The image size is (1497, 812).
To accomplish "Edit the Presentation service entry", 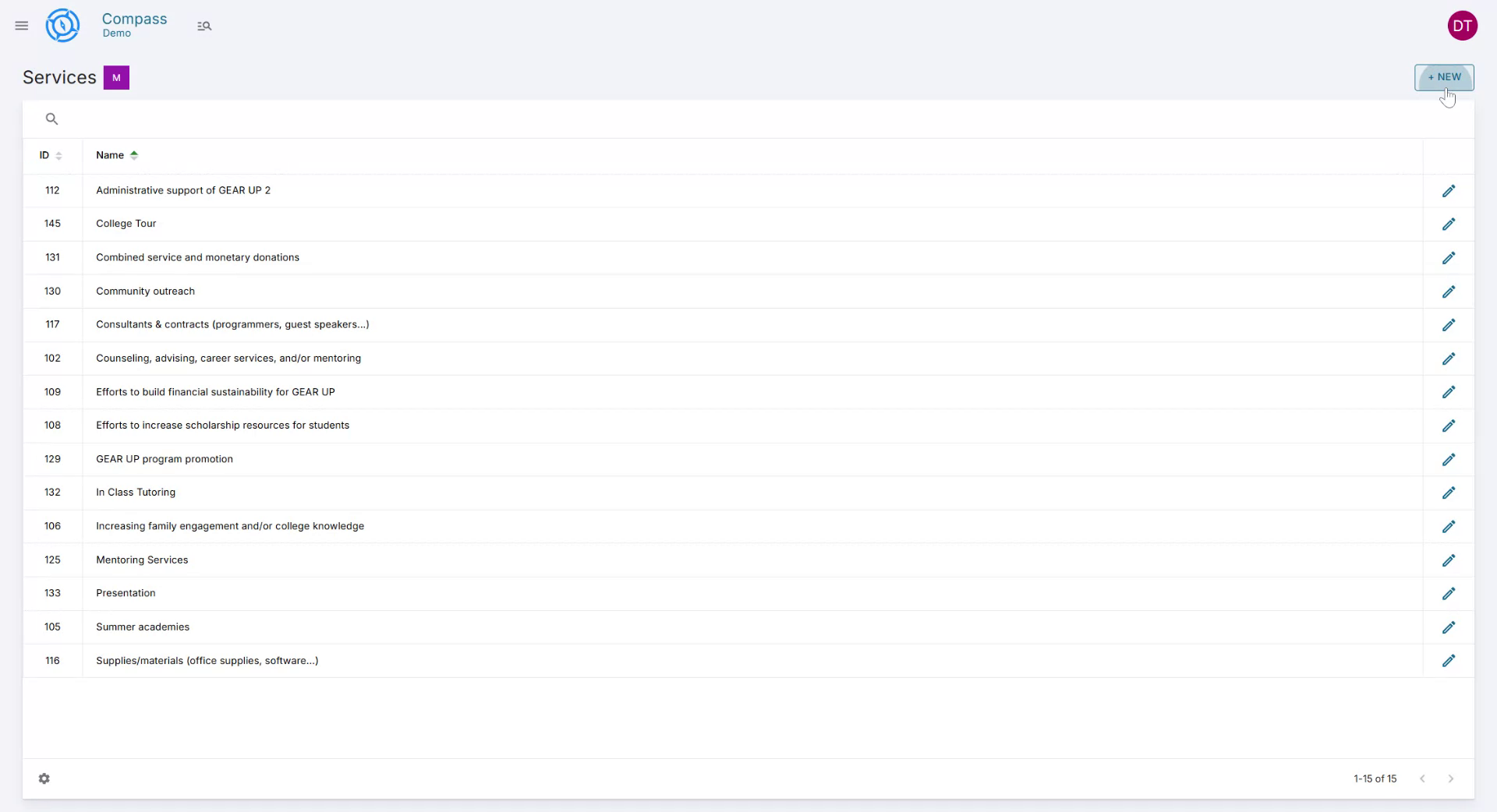I will coord(1448,594).
